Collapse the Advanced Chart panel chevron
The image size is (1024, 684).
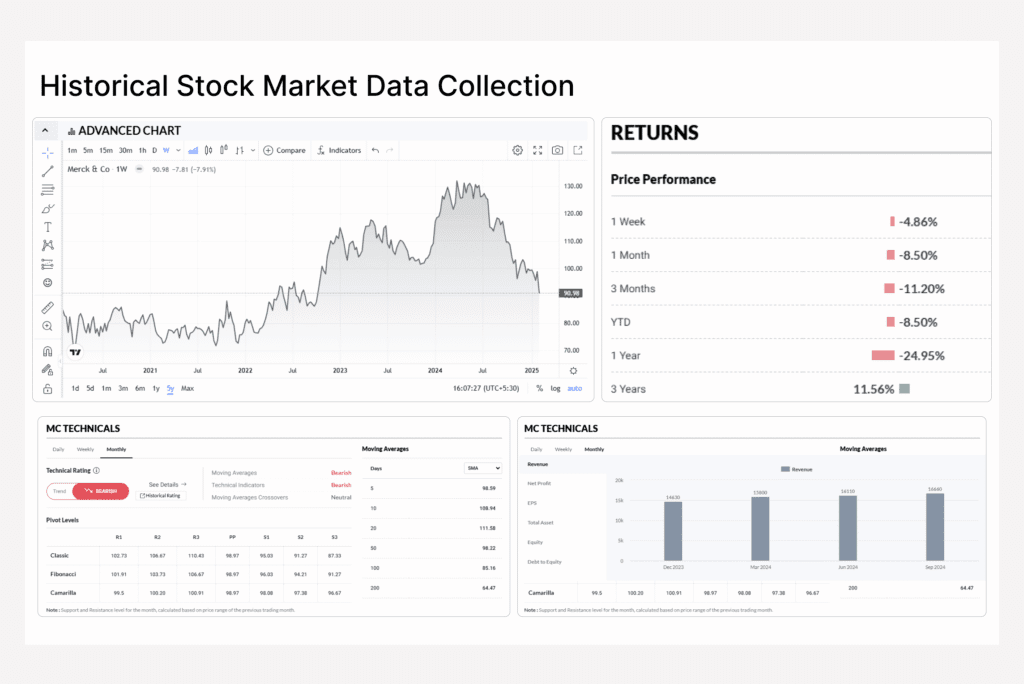point(46,130)
